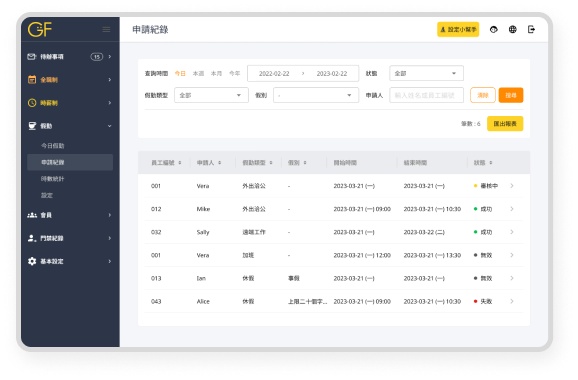
Task: Sort by the 狀態 column arrows
Action: (x=491, y=163)
